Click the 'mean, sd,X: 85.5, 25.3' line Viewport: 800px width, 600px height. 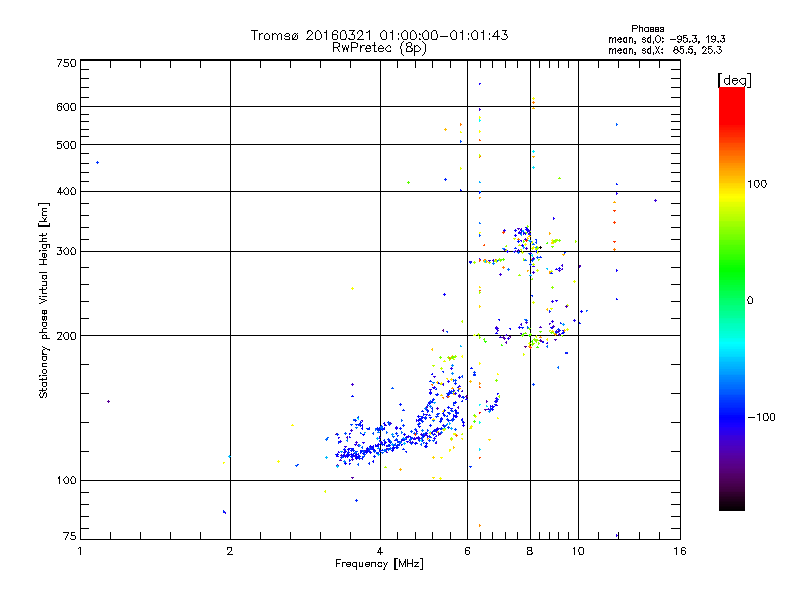(665, 50)
